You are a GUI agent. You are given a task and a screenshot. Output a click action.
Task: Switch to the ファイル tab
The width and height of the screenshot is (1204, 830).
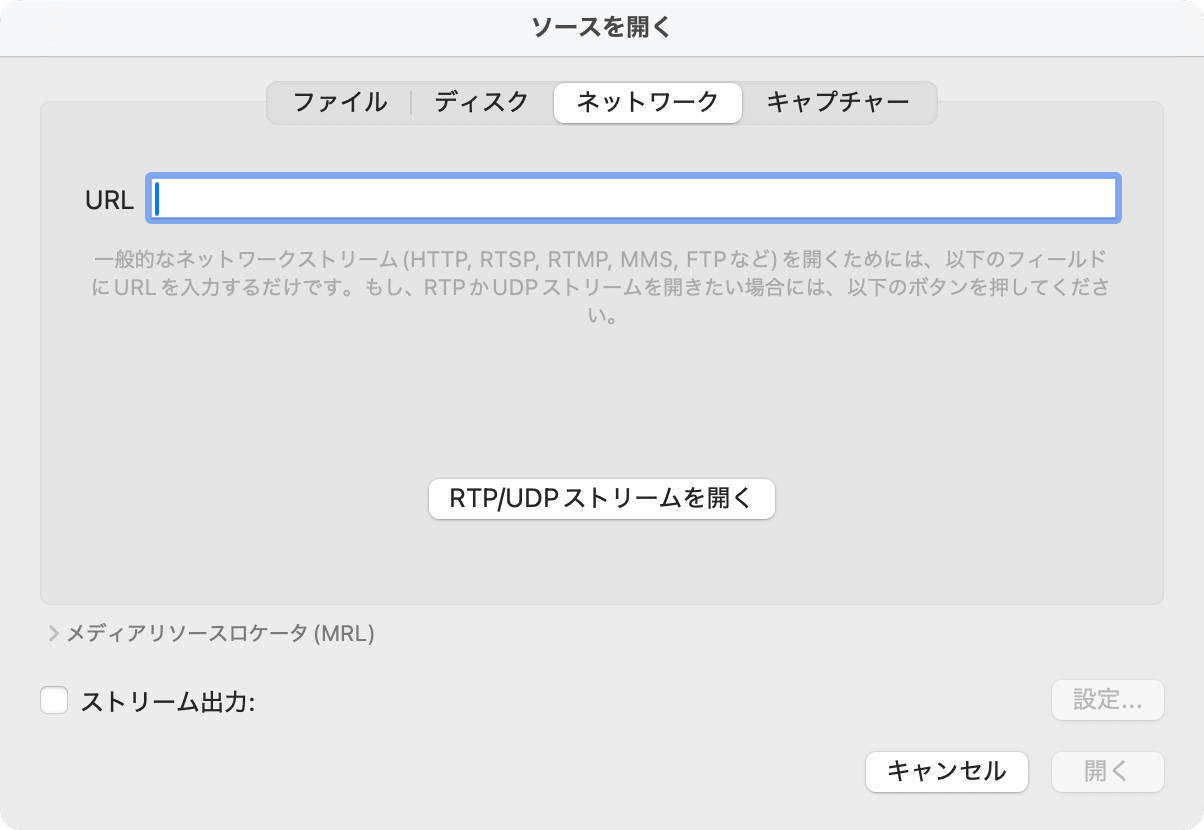[x=339, y=102]
